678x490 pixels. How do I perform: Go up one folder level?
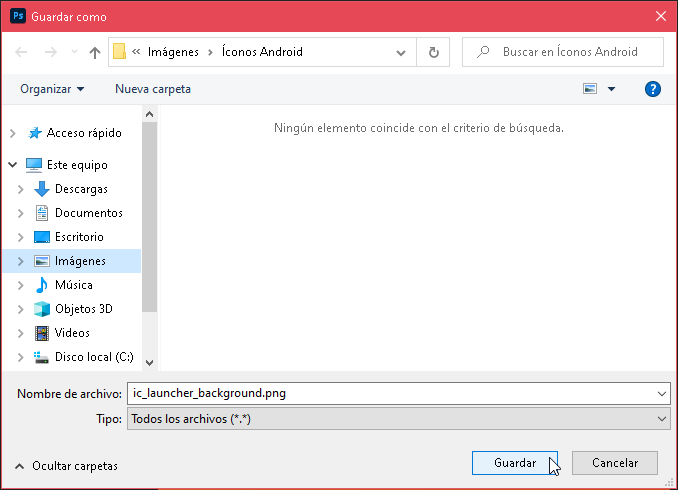(95, 52)
